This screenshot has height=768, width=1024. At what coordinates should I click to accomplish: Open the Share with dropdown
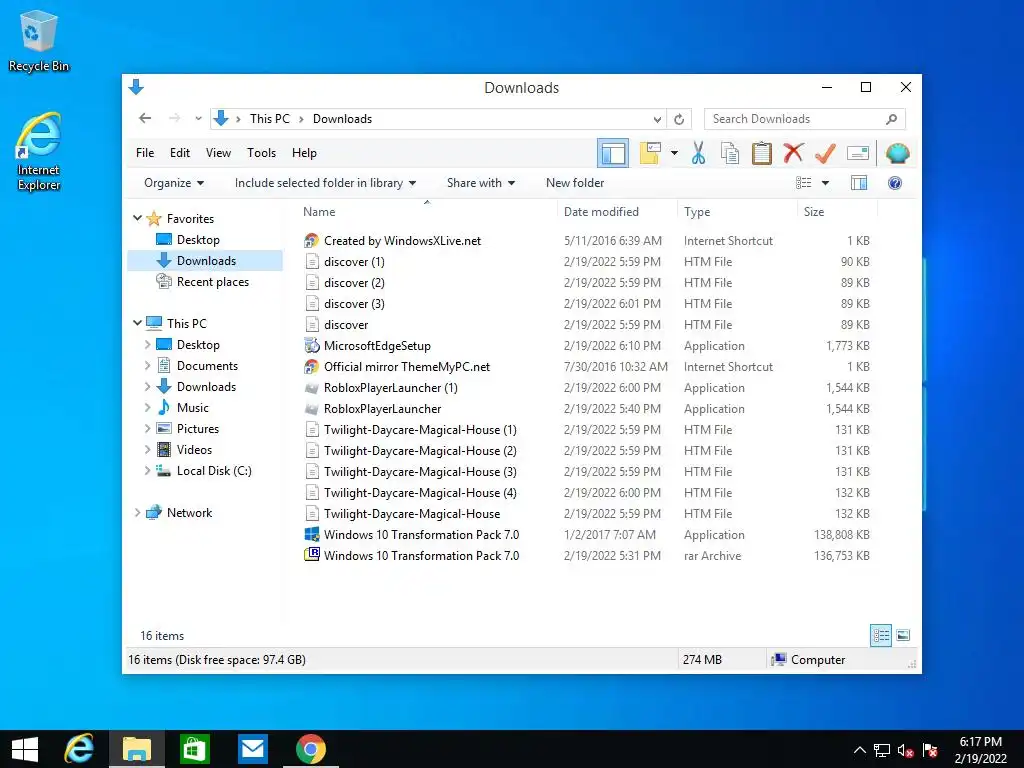point(481,183)
